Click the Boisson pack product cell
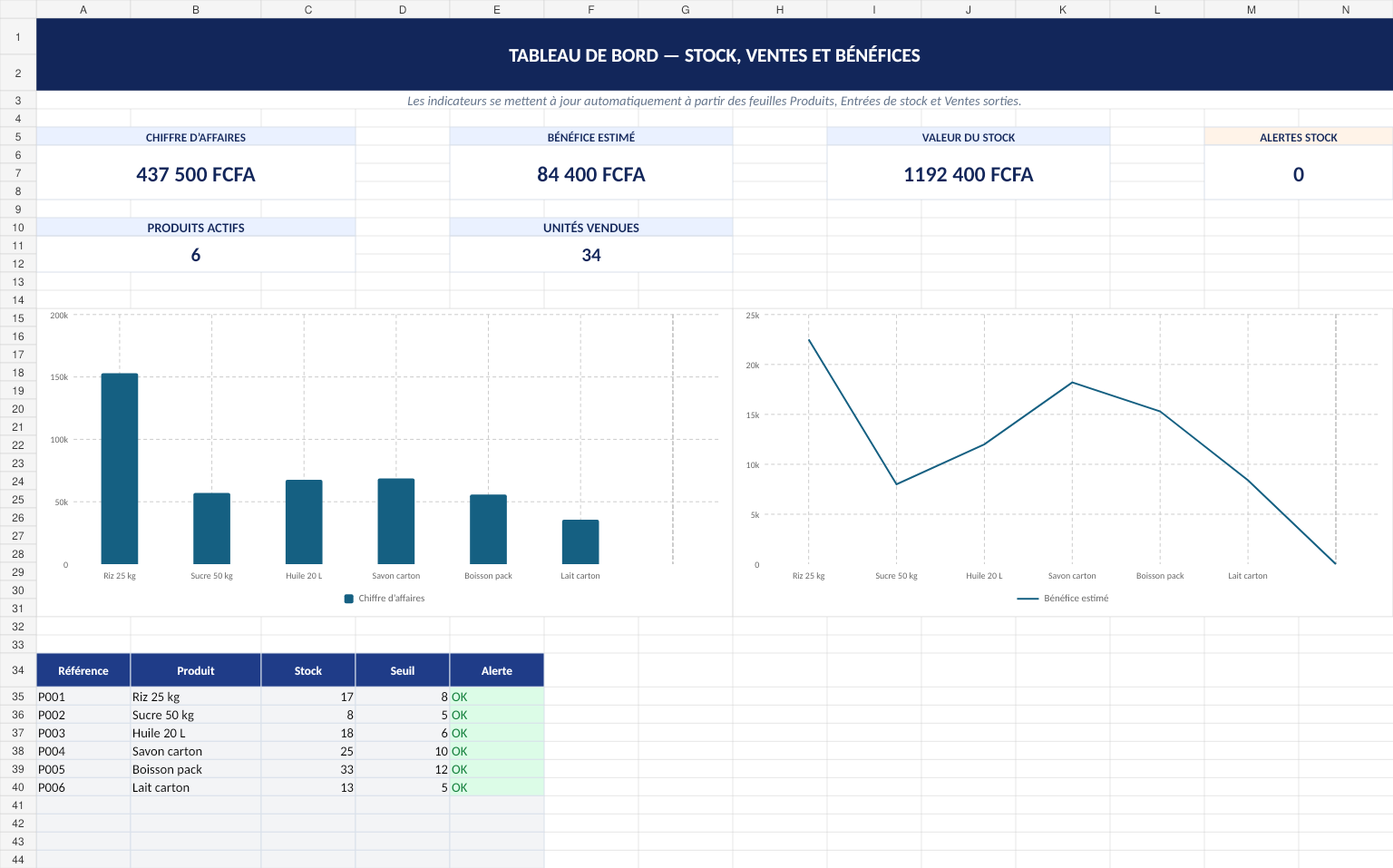Viewport: 1393px width, 868px height. click(x=196, y=769)
